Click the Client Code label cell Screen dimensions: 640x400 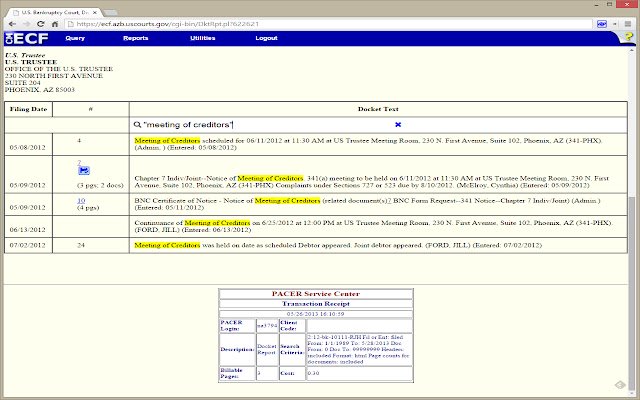click(x=292, y=325)
